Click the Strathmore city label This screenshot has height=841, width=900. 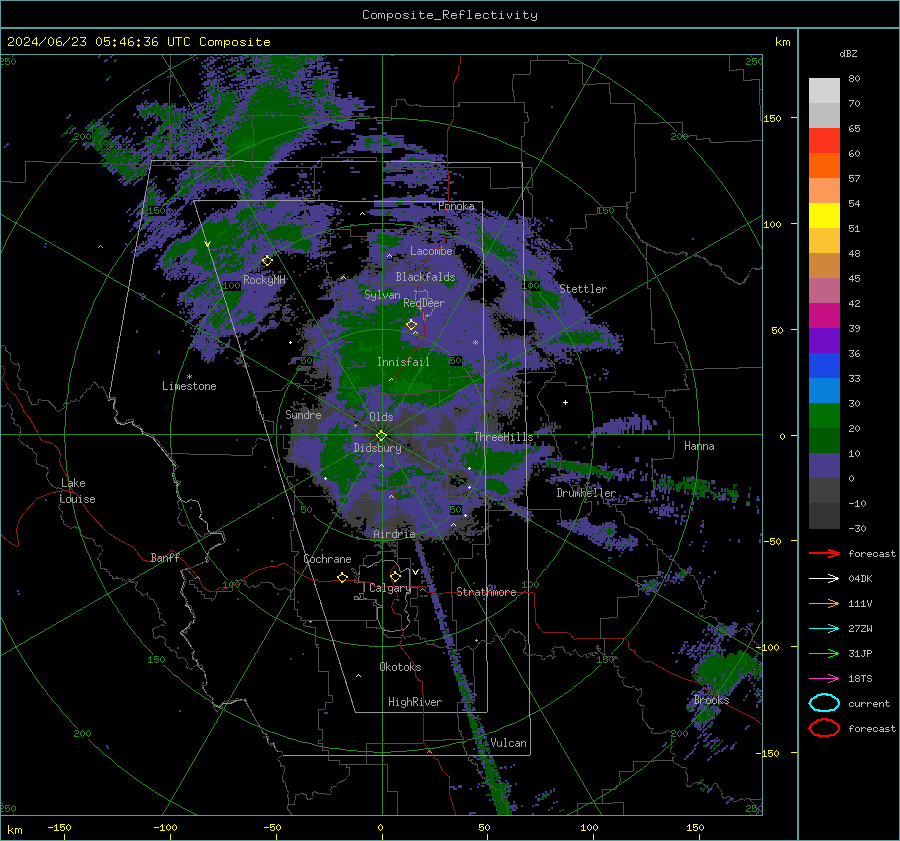pos(486,592)
